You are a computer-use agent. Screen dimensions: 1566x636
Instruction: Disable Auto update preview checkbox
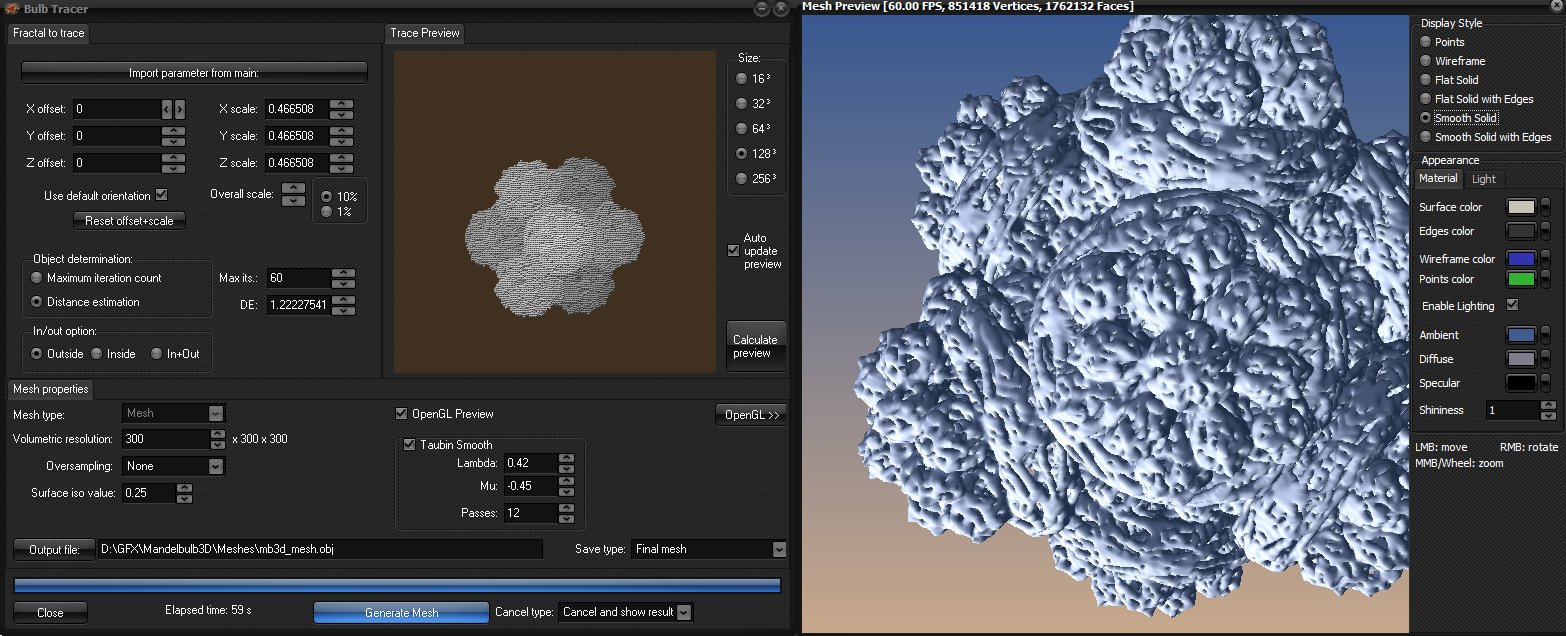(734, 251)
